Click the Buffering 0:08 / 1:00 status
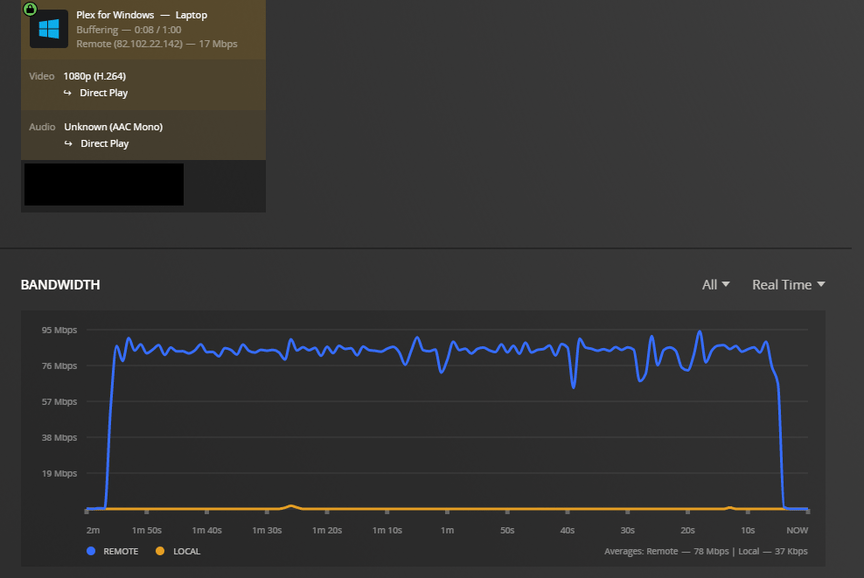 point(128,30)
